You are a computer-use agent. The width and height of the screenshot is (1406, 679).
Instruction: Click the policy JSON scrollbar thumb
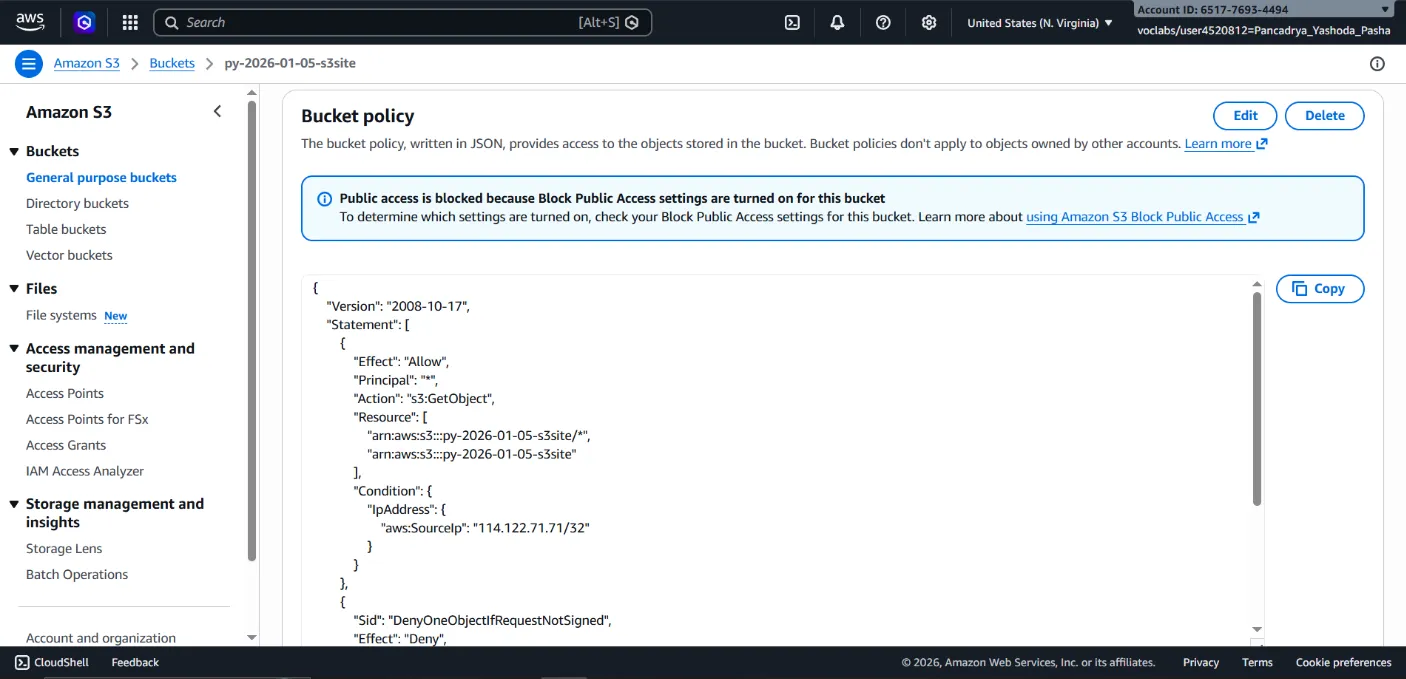coord(1257,398)
